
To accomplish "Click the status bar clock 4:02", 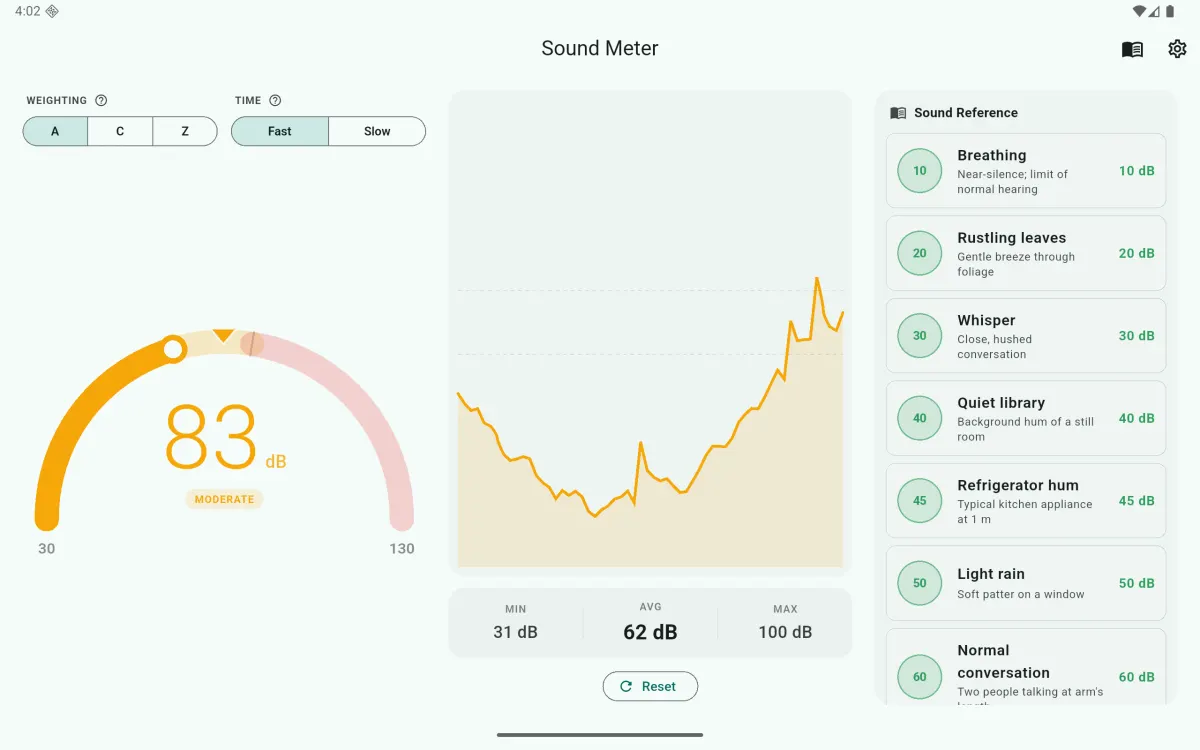I will tap(28, 11).
